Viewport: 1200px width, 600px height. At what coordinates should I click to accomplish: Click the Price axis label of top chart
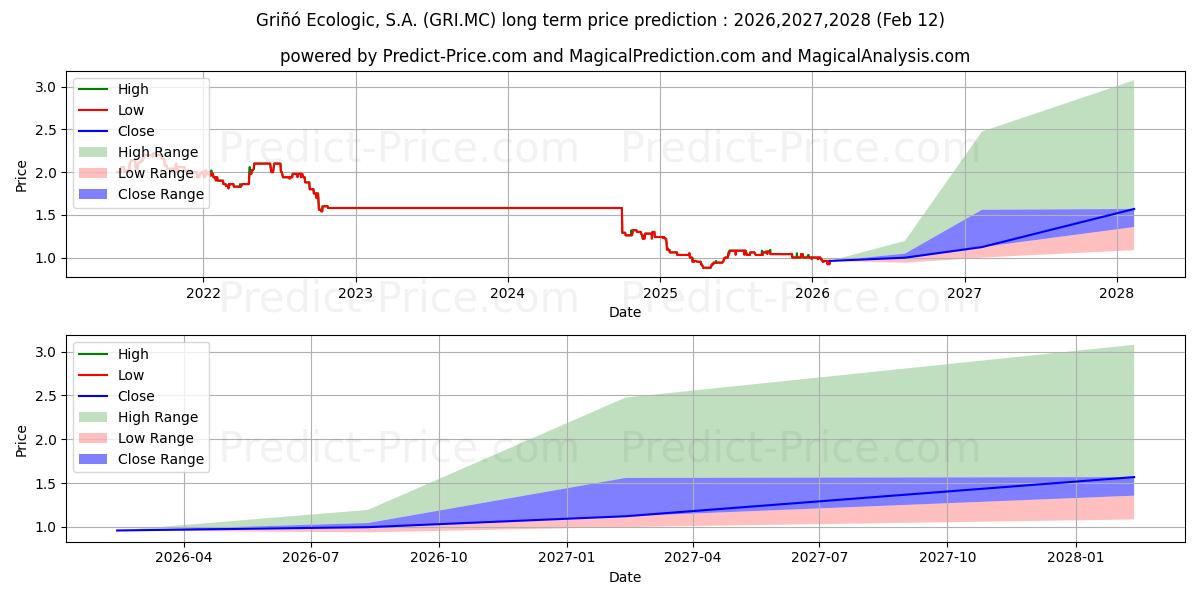pos(22,175)
